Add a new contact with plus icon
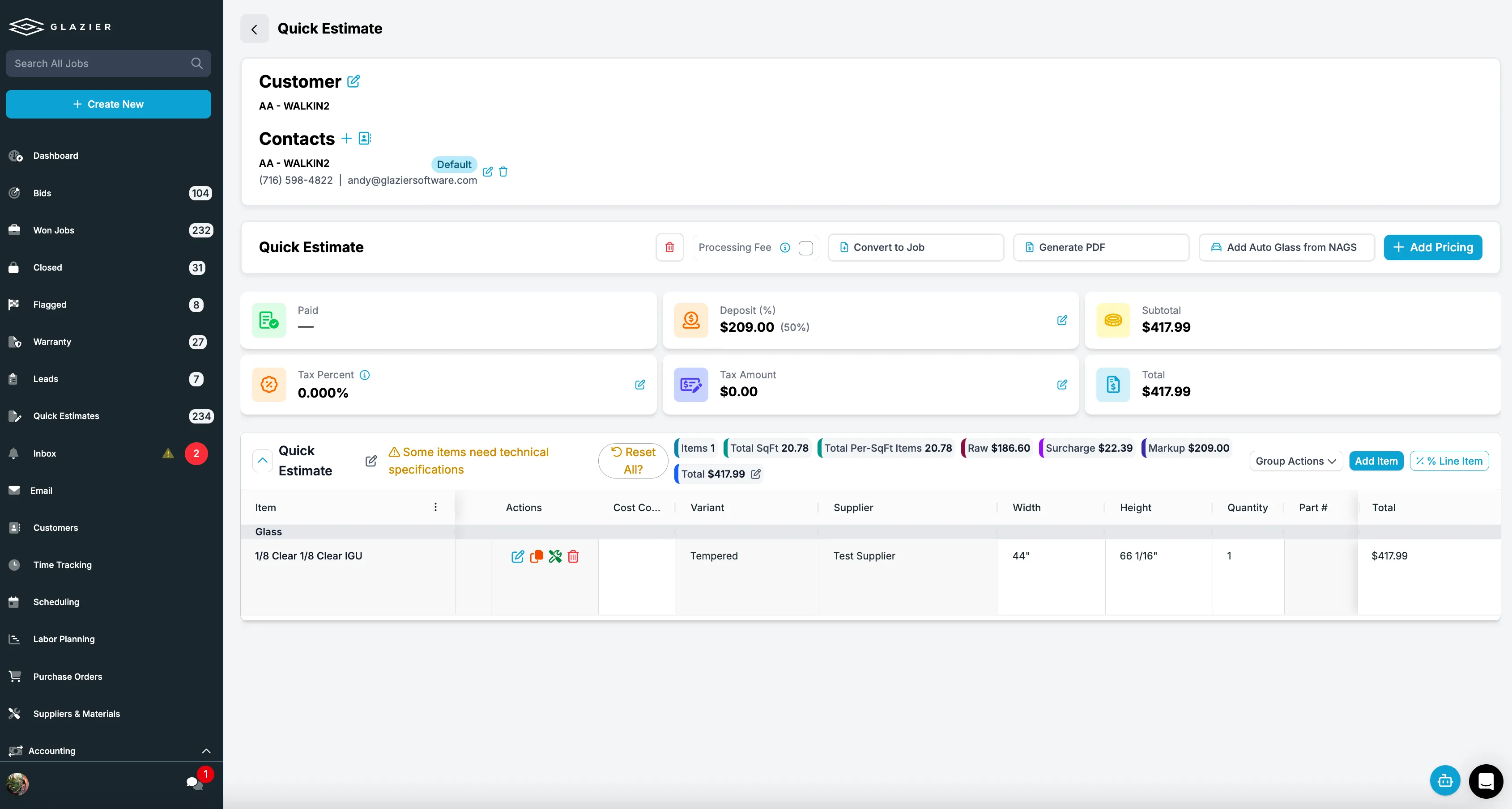 346,139
